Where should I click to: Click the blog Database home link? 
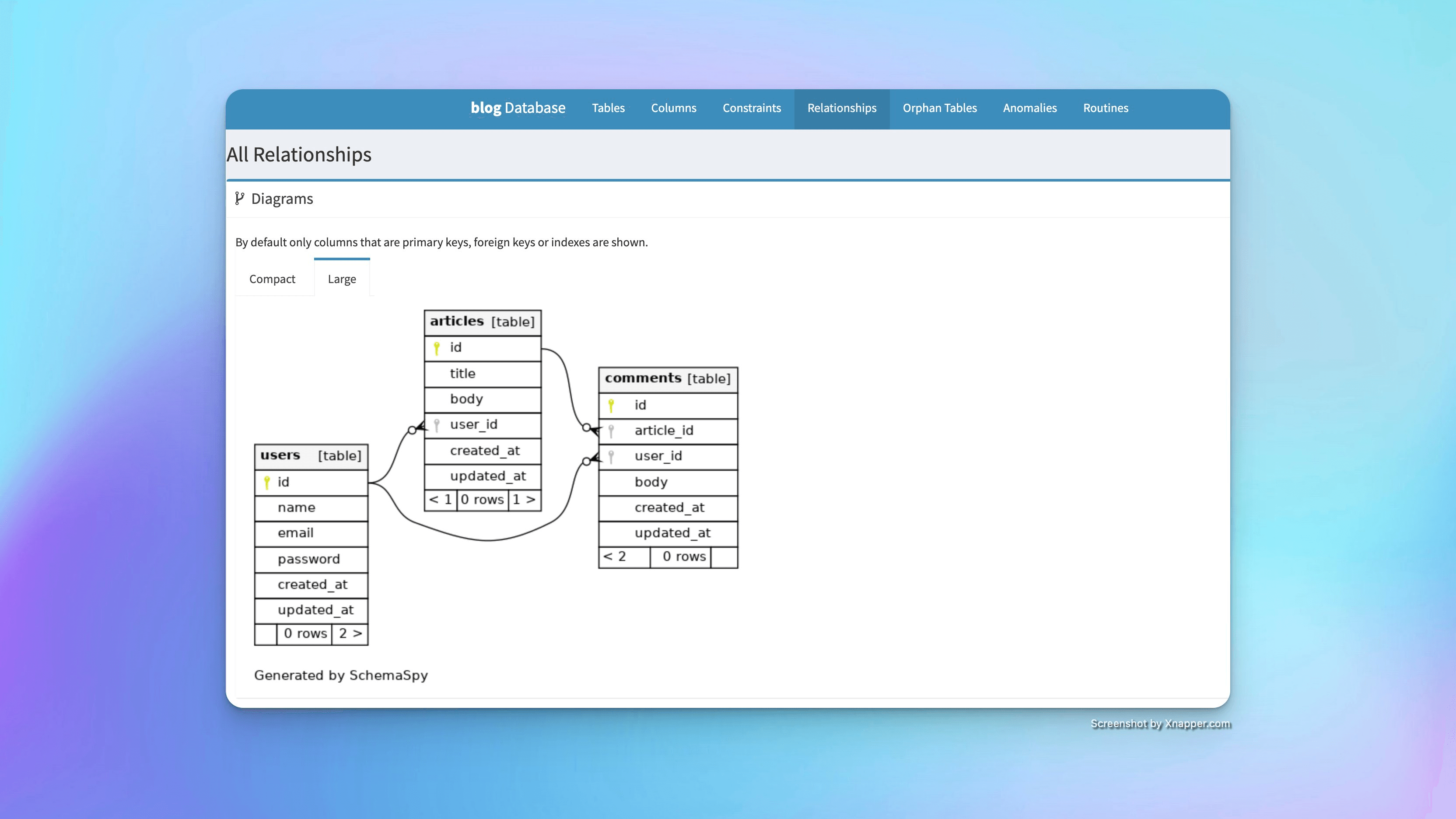pyautogui.click(x=518, y=108)
